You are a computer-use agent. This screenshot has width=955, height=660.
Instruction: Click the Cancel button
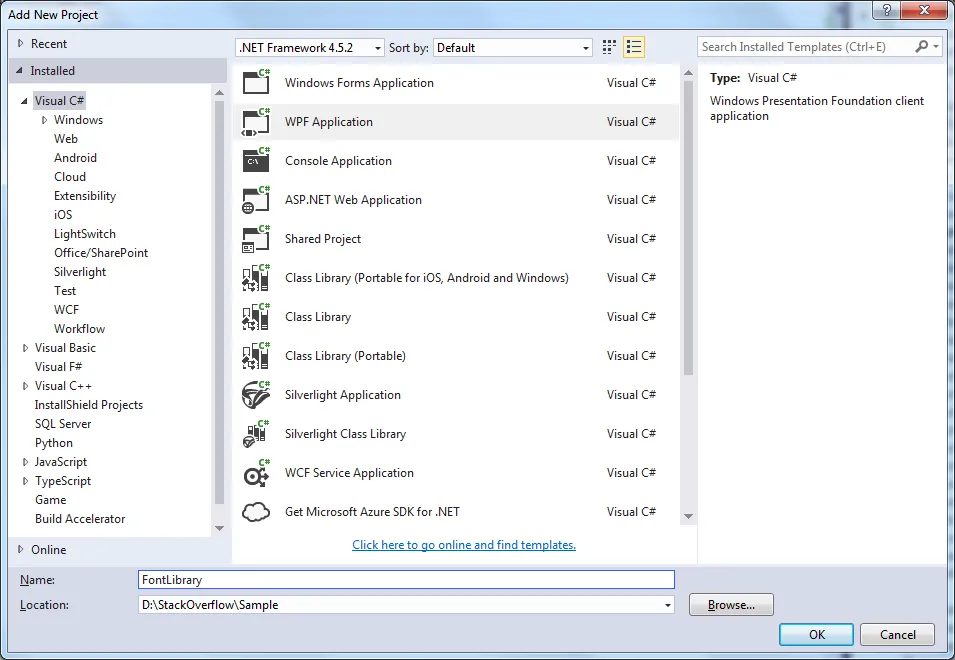pos(897,634)
